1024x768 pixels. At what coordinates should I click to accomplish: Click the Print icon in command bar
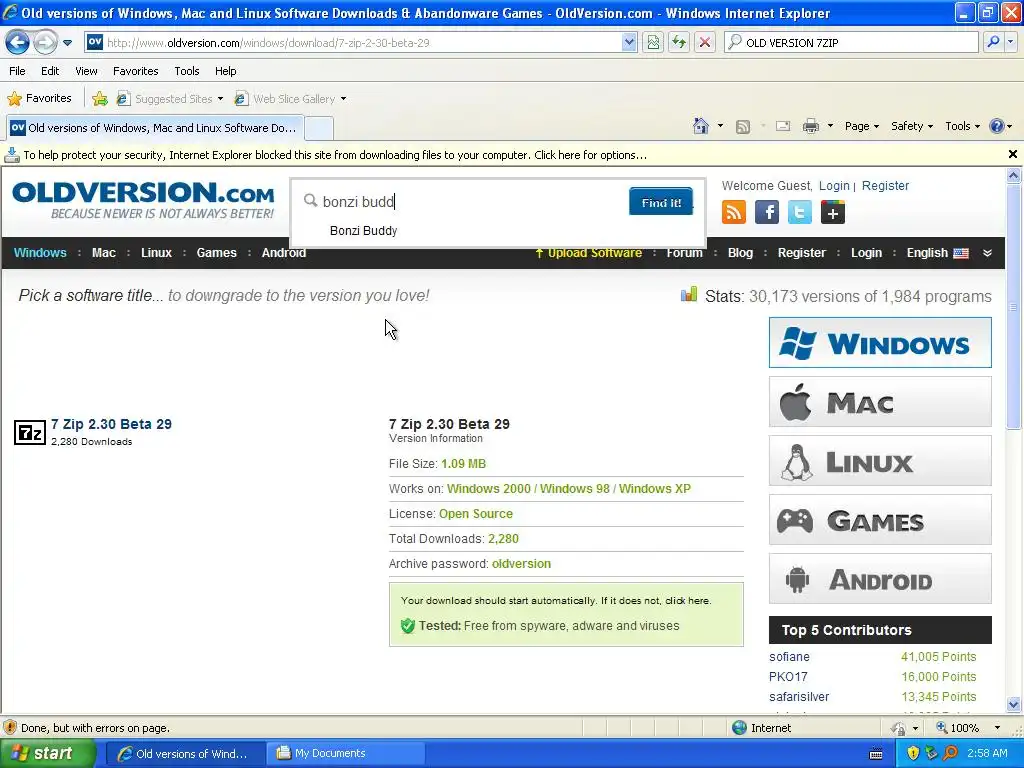point(810,126)
